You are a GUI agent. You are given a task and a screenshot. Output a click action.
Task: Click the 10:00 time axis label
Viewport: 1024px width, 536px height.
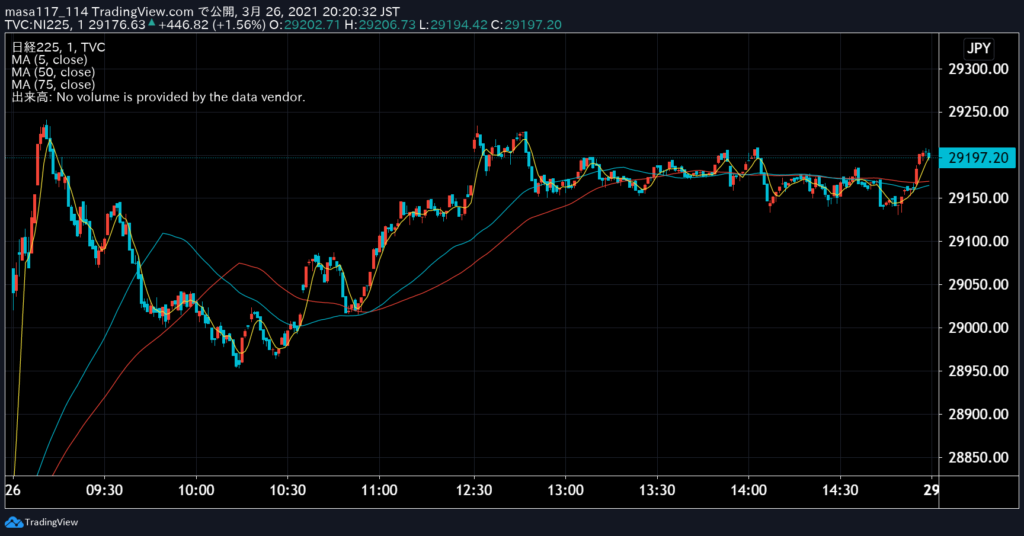(x=196, y=490)
